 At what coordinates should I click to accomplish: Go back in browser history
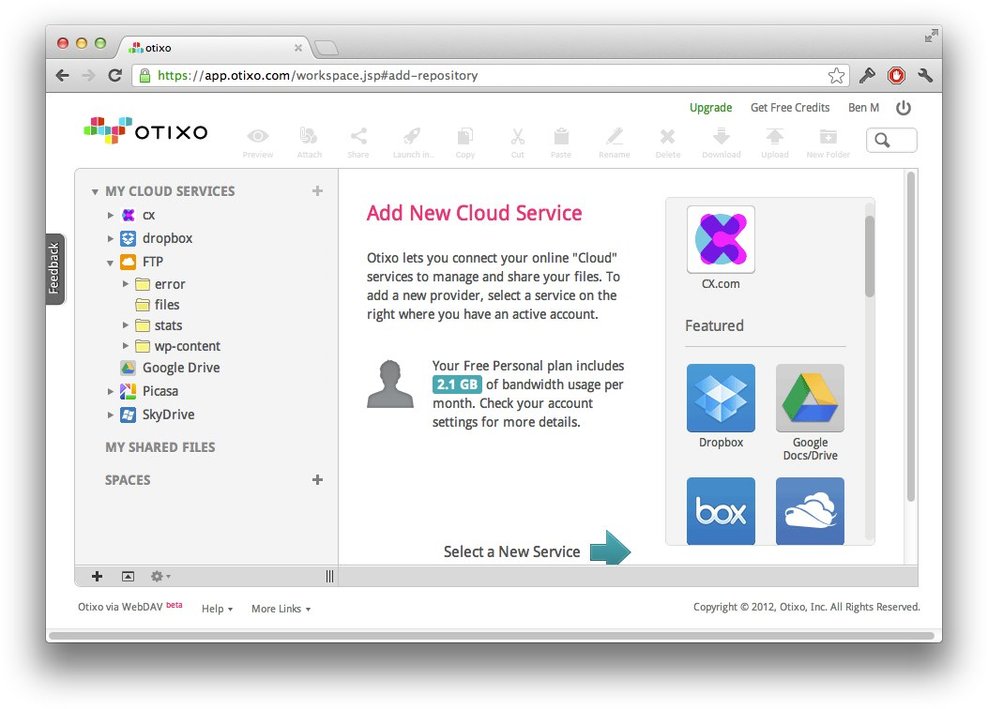tap(62, 76)
